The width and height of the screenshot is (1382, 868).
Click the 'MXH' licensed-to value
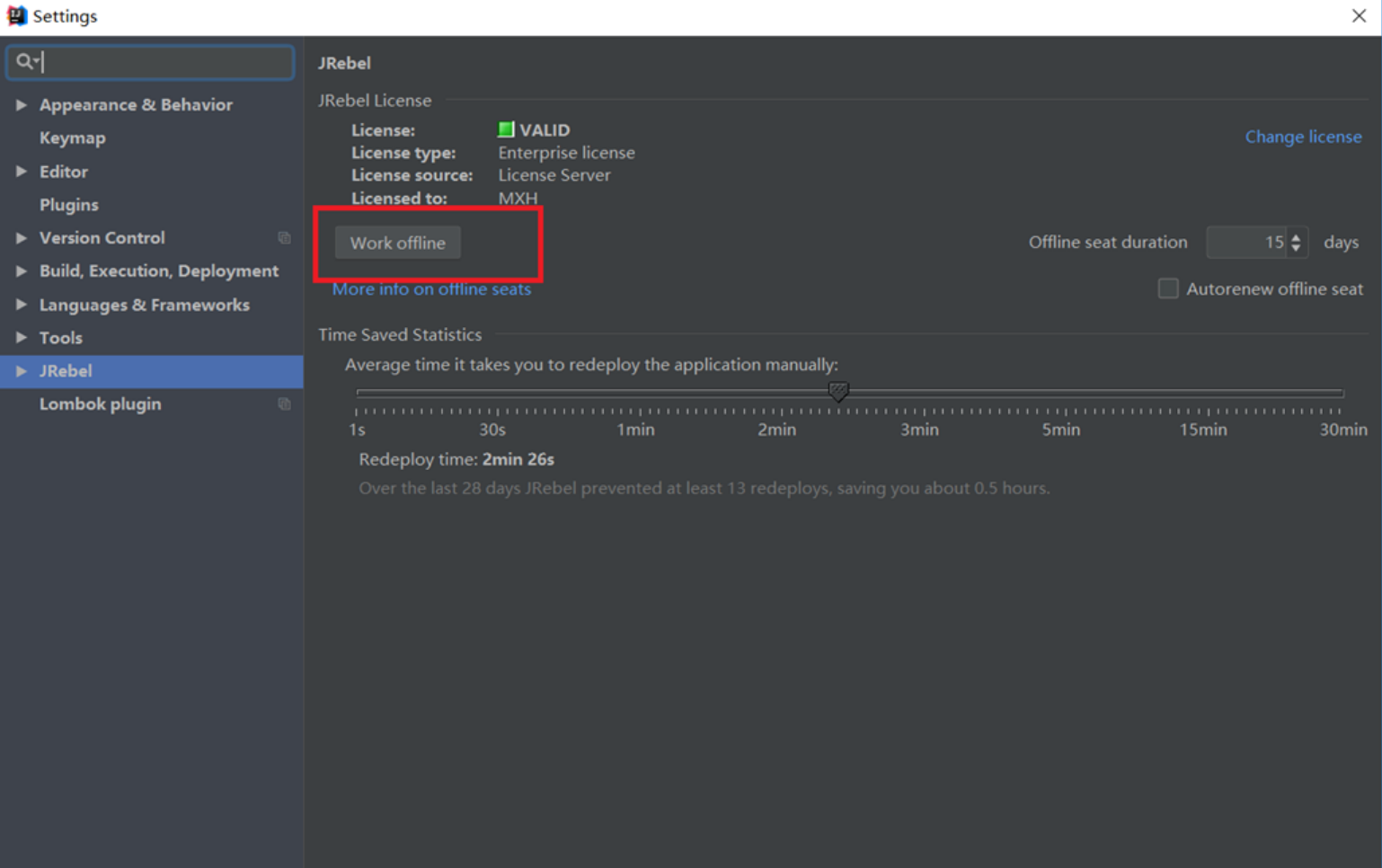pyautogui.click(x=518, y=199)
